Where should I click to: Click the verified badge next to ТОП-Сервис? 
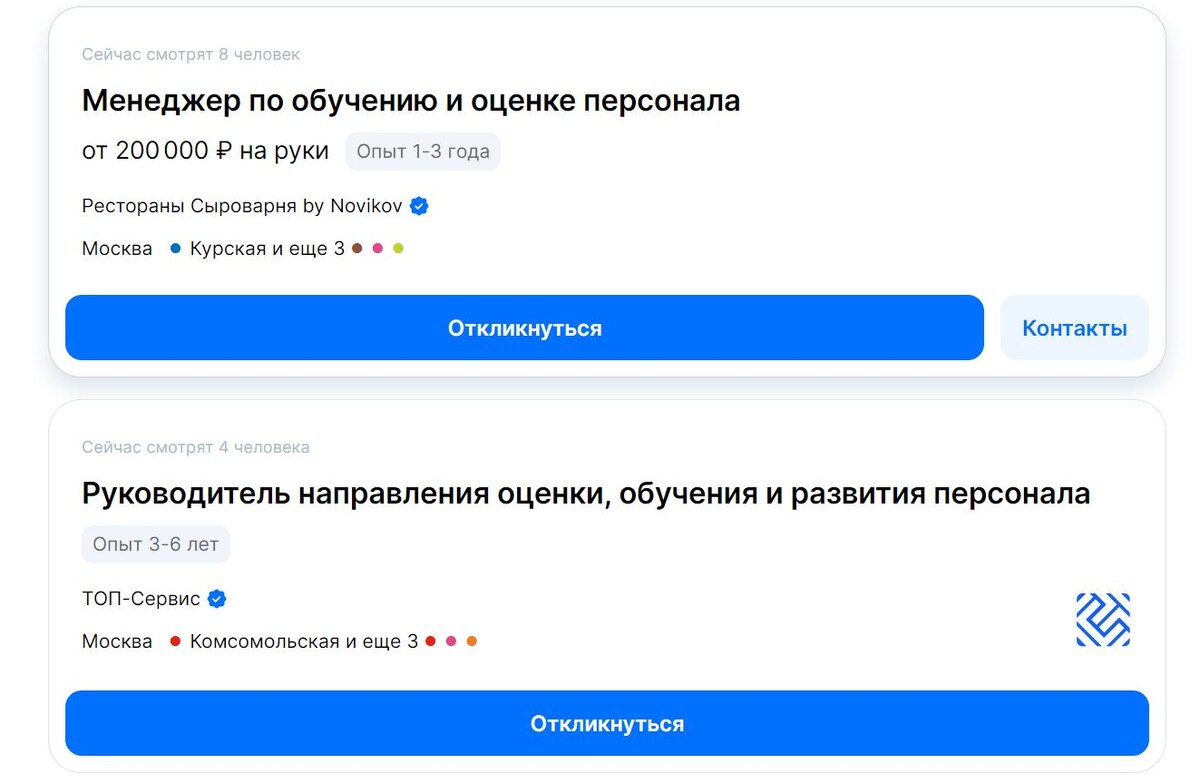tap(214, 598)
